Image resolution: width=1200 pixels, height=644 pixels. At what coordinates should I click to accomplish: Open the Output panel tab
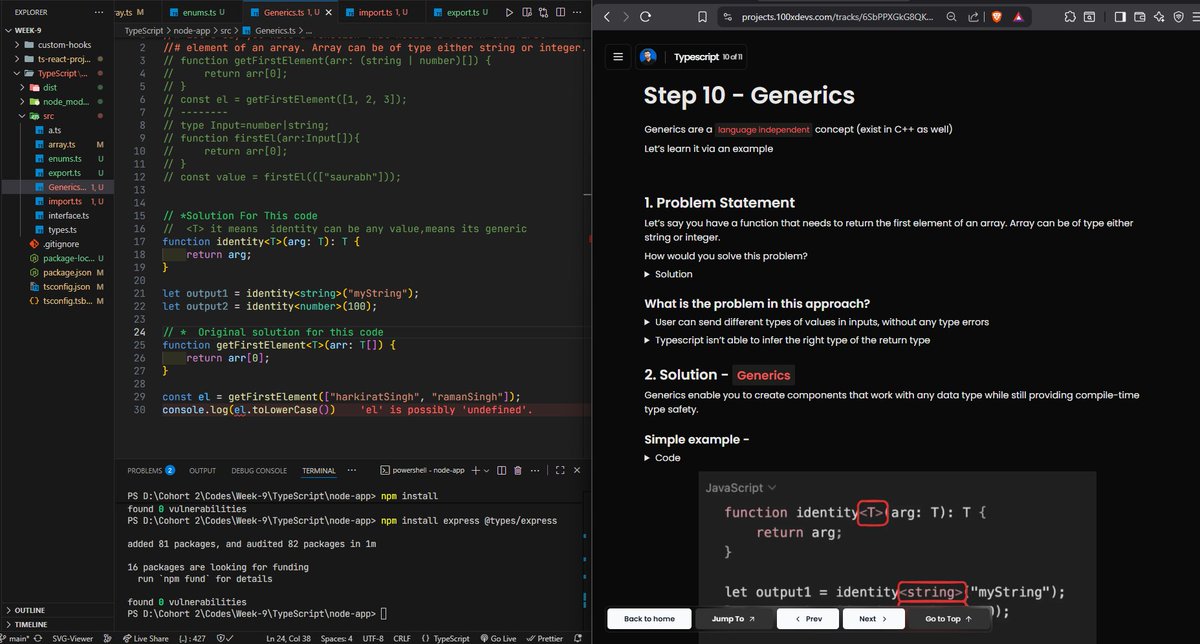[x=203, y=470]
